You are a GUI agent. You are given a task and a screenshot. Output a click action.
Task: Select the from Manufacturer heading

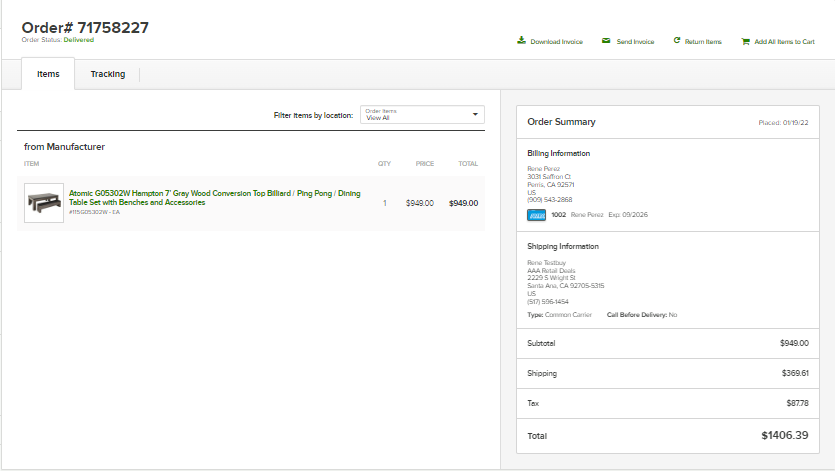pos(64,147)
